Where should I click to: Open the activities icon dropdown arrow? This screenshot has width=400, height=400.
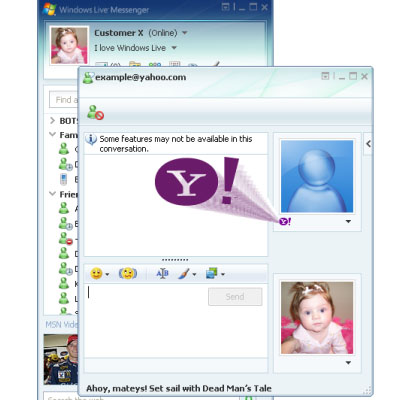tap(223, 275)
